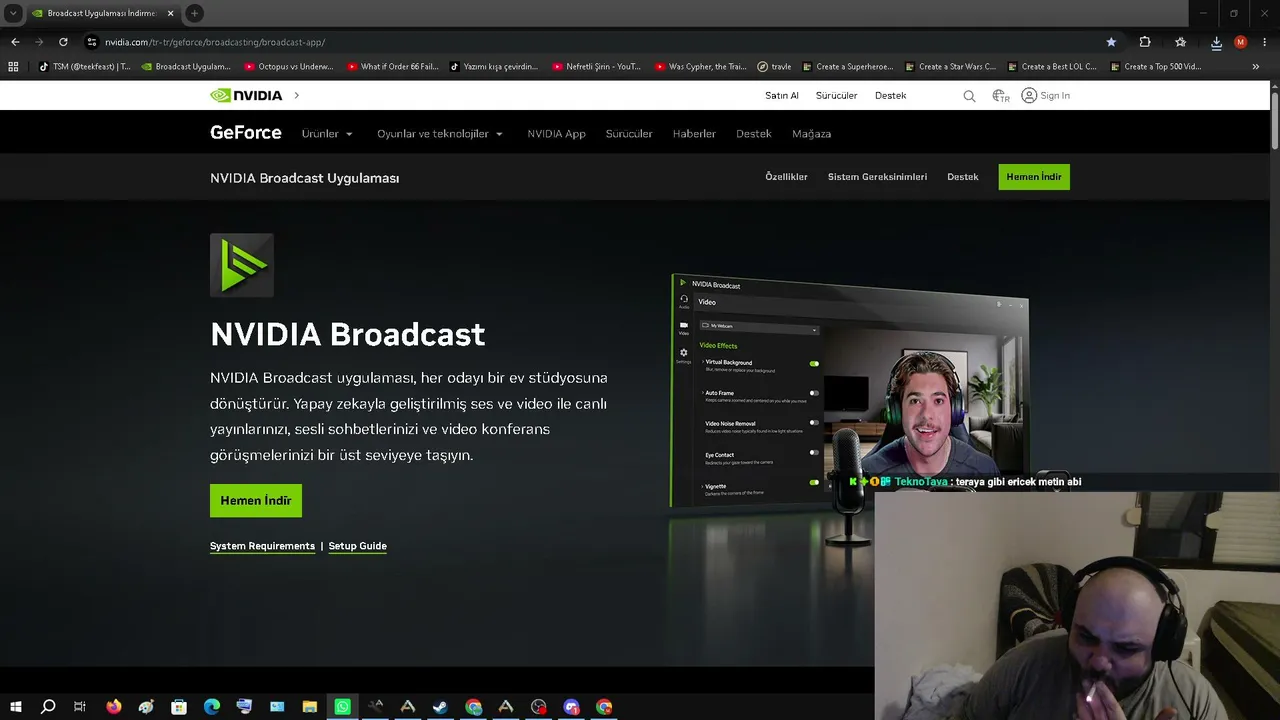This screenshot has width=1280, height=720.
Task: Open Discord from the taskbar
Action: [571, 707]
